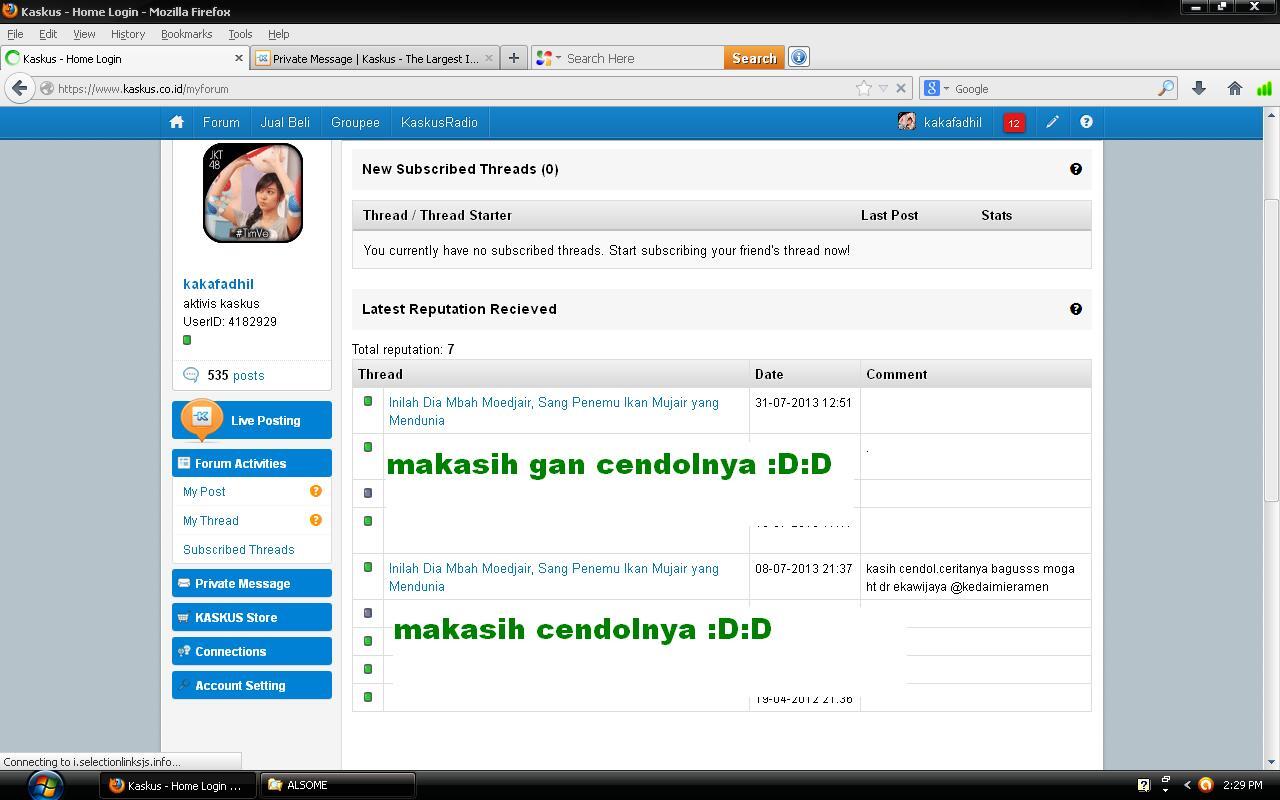
Task: Click Firefox home page icon
Action: [1235, 88]
